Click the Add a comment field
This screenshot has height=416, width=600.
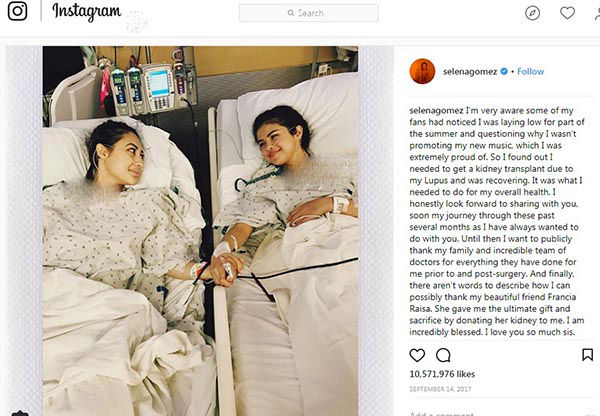(442, 414)
